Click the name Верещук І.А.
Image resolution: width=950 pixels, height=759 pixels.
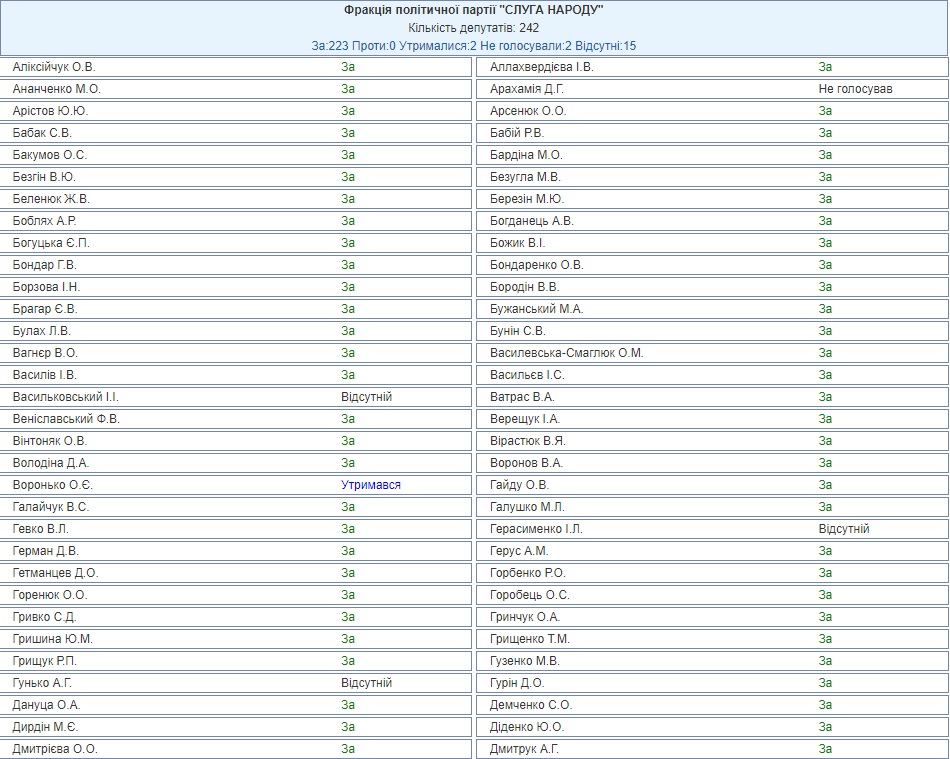click(x=525, y=419)
